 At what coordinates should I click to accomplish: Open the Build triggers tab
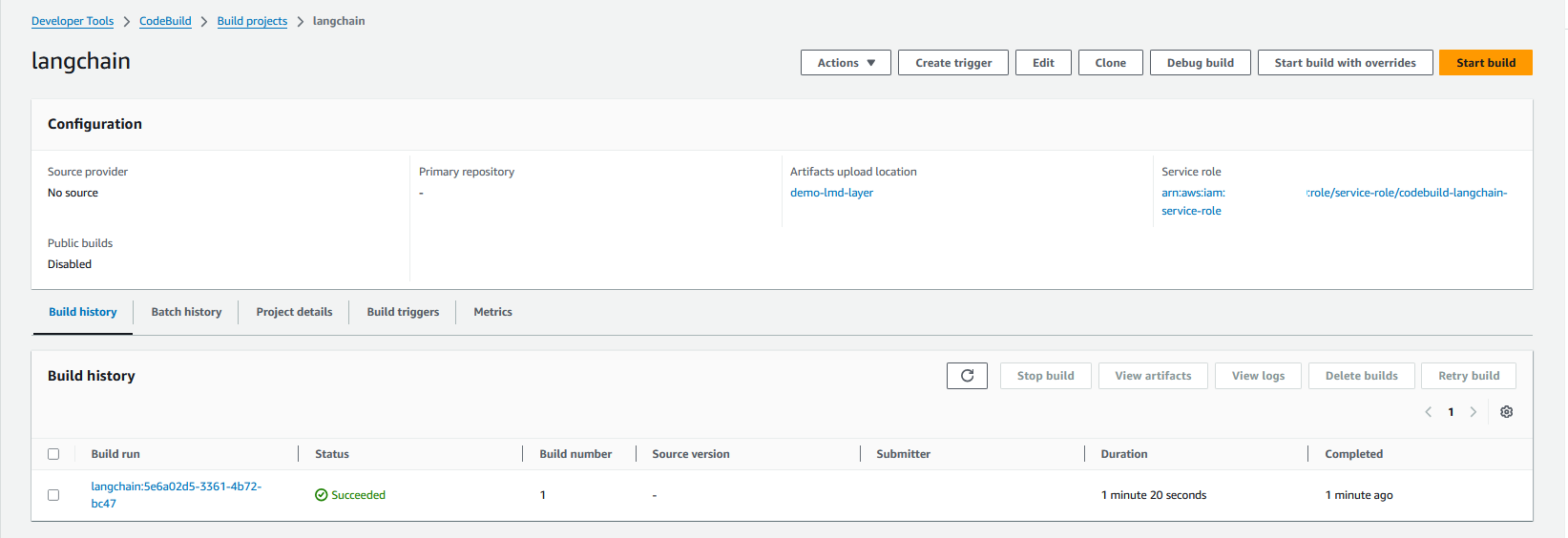(403, 312)
